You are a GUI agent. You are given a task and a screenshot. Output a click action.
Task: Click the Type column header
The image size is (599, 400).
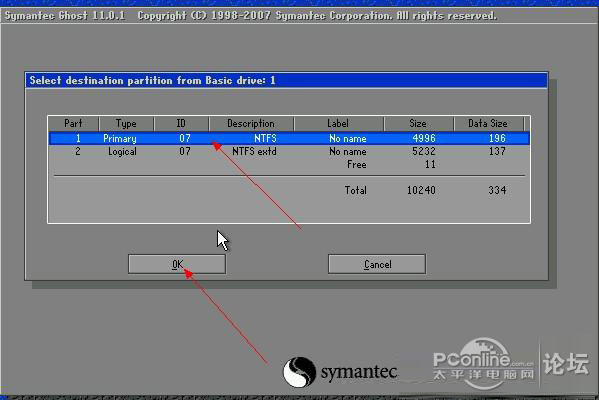coord(126,123)
